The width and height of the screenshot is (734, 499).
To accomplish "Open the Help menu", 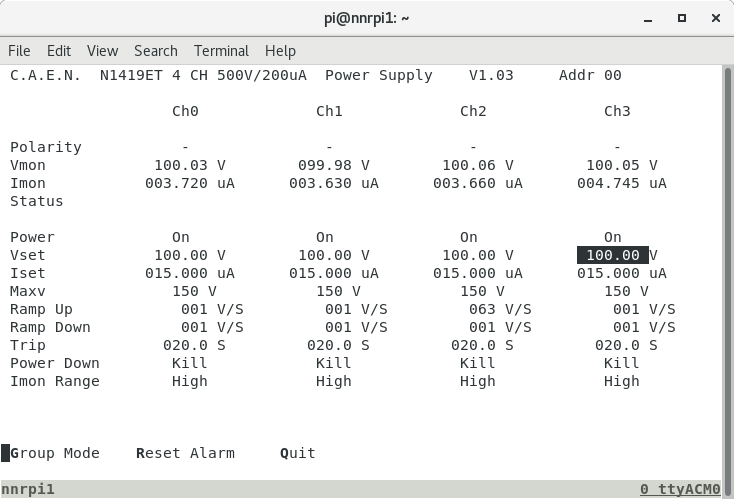I will pyautogui.click(x=280, y=51).
